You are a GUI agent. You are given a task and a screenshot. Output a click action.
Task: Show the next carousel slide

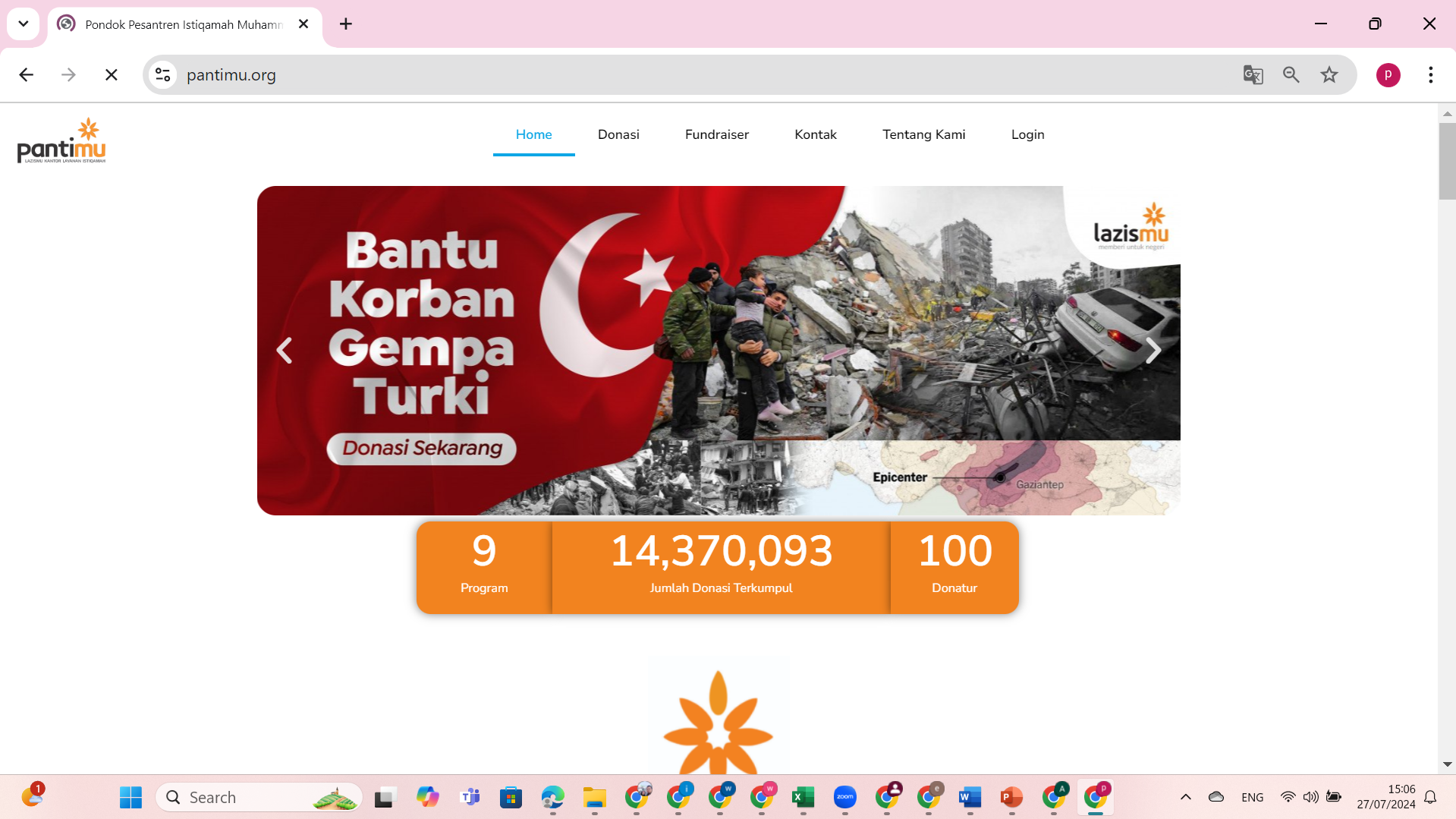click(1153, 350)
